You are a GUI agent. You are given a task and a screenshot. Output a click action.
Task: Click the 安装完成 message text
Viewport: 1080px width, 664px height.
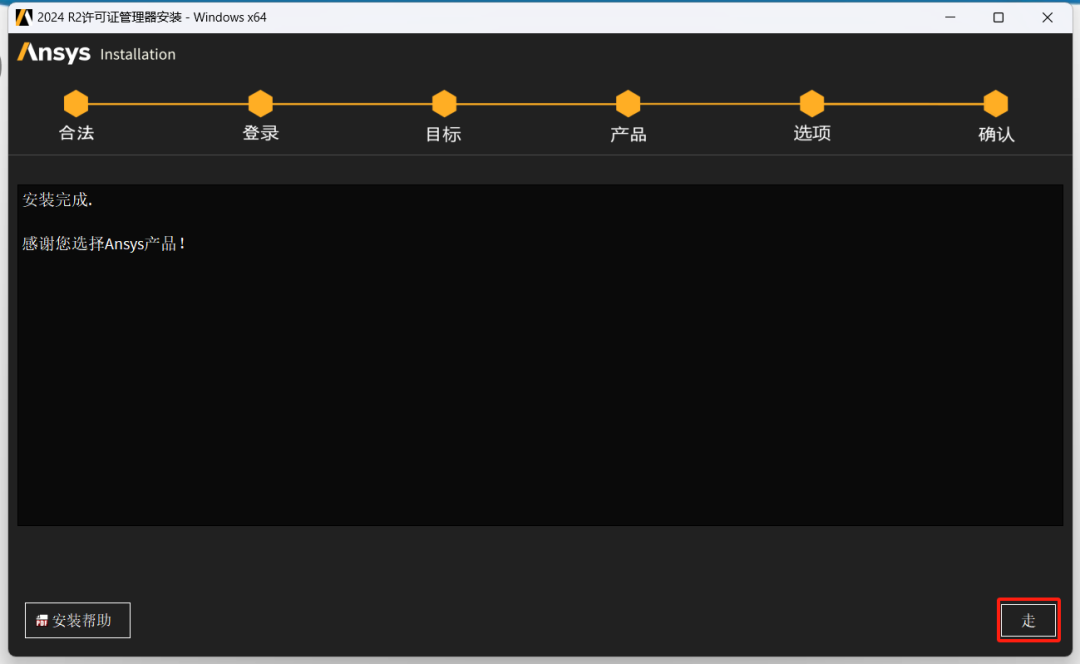(57, 200)
